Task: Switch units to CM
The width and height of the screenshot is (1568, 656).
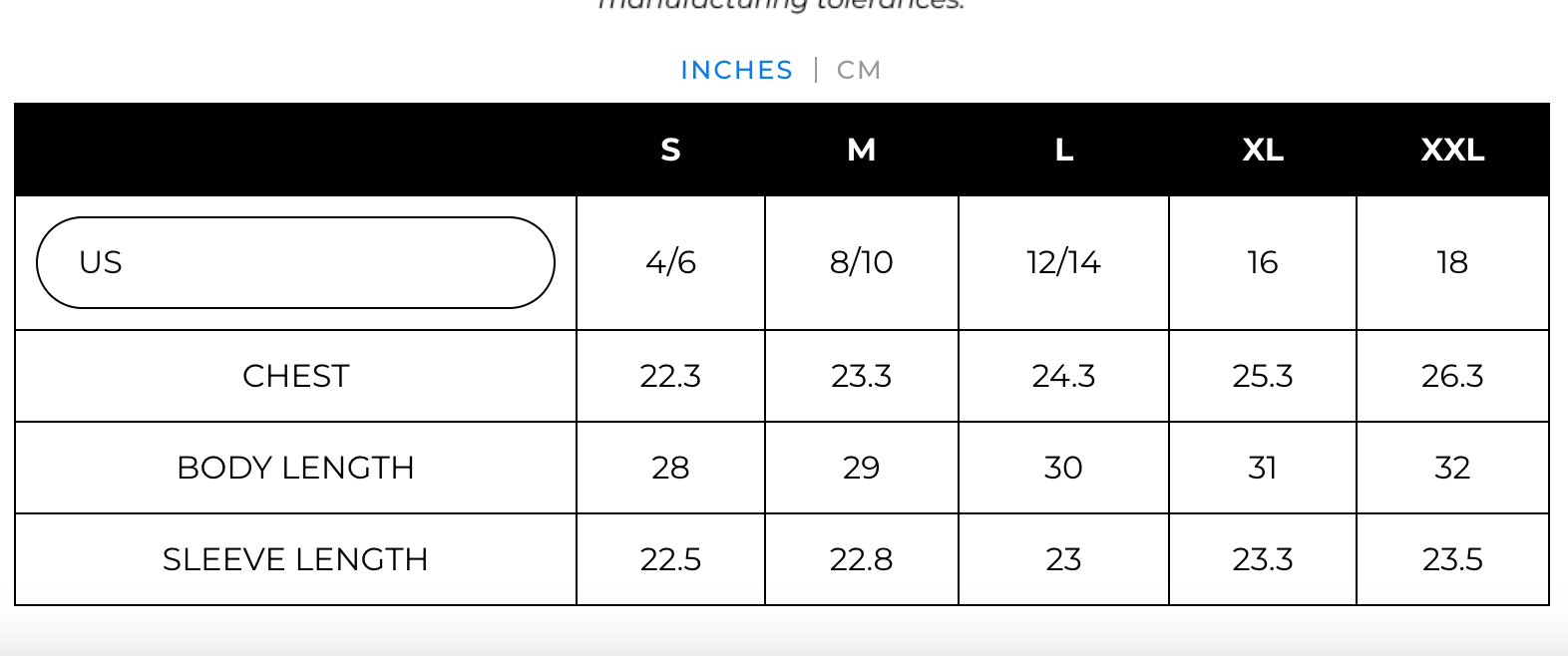Action: tap(858, 70)
